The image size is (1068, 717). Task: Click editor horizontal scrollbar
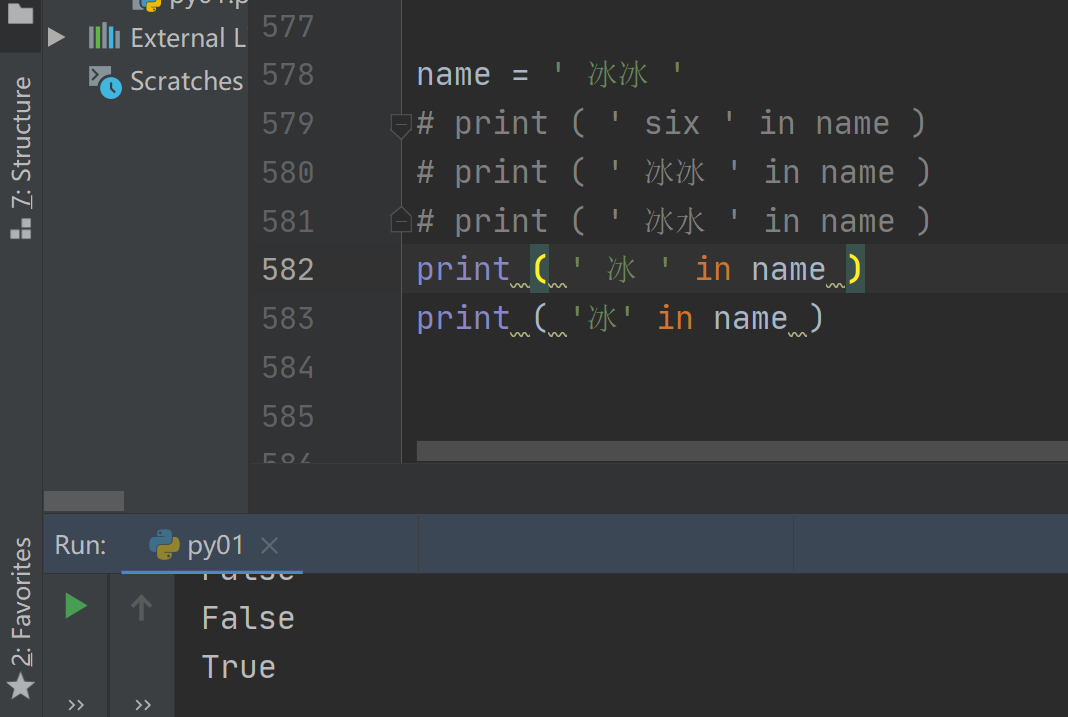742,451
